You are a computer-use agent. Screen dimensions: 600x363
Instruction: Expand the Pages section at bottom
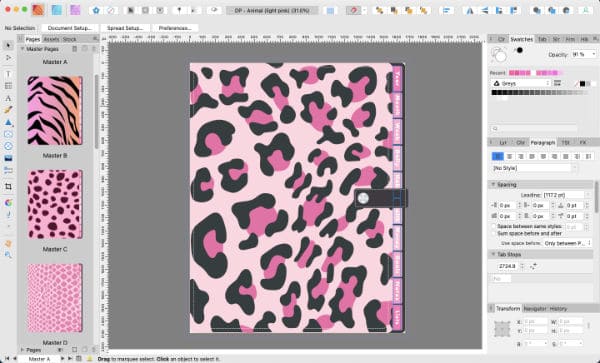[x=22, y=350]
